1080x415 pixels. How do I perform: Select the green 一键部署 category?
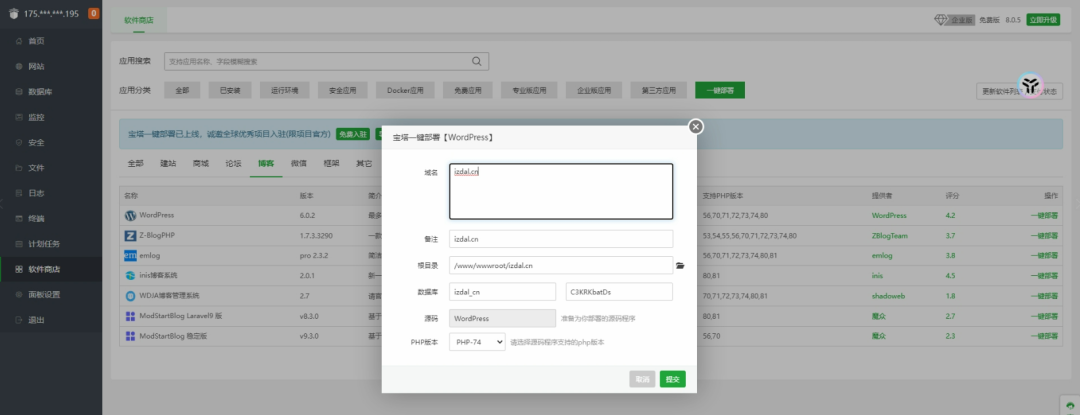(720, 90)
